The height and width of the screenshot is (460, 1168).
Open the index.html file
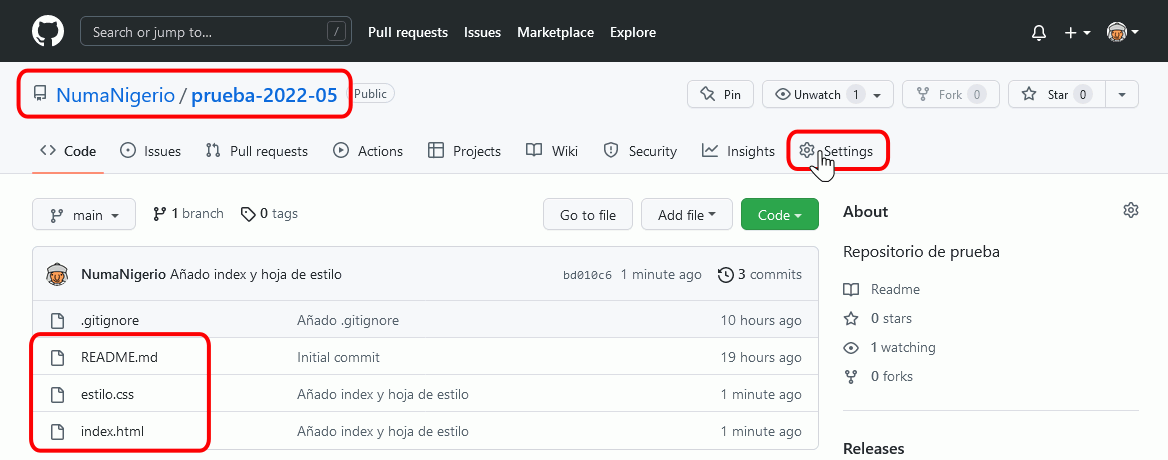click(x=112, y=431)
